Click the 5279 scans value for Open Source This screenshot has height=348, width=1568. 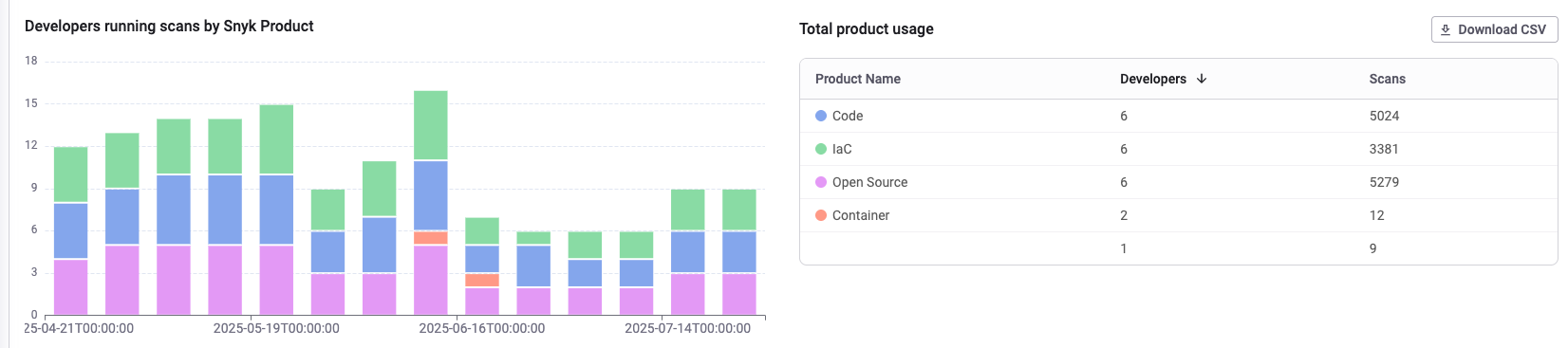tap(1384, 182)
